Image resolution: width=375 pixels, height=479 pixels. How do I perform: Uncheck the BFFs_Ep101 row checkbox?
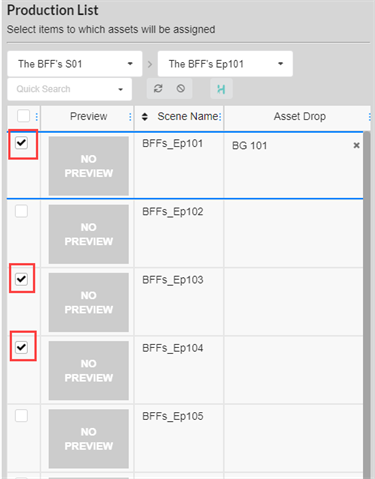(x=22, y=143)
